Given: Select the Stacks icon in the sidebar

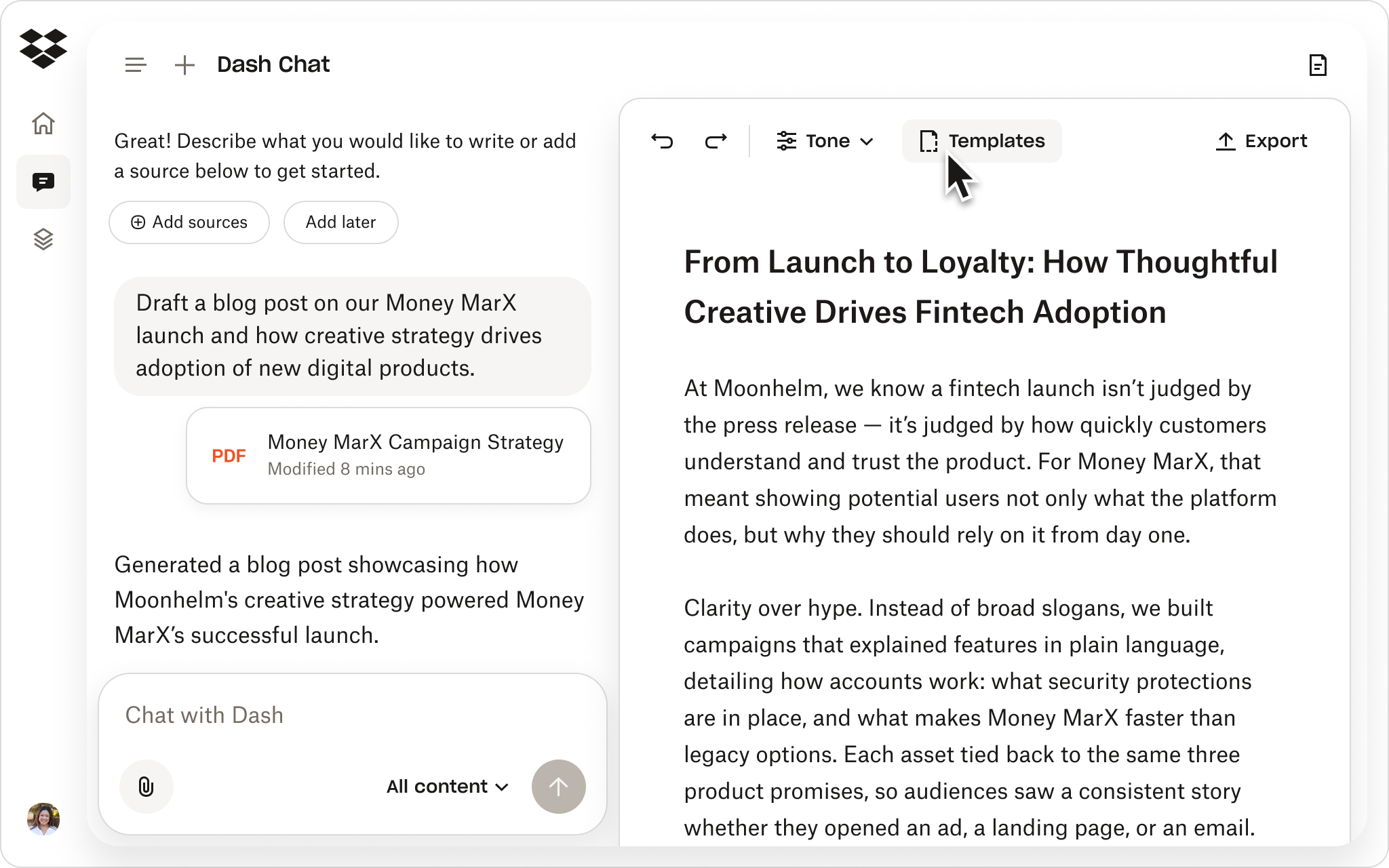Looking at the screenshot, I should point(43,239).
